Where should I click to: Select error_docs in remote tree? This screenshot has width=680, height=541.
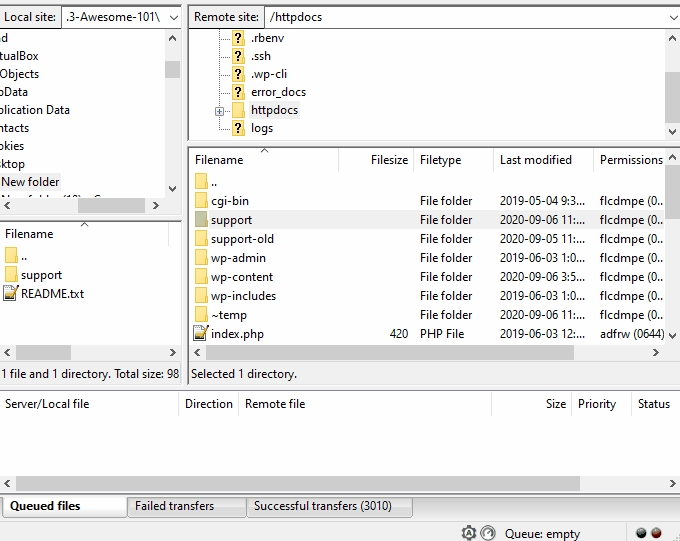pos(278,92)
